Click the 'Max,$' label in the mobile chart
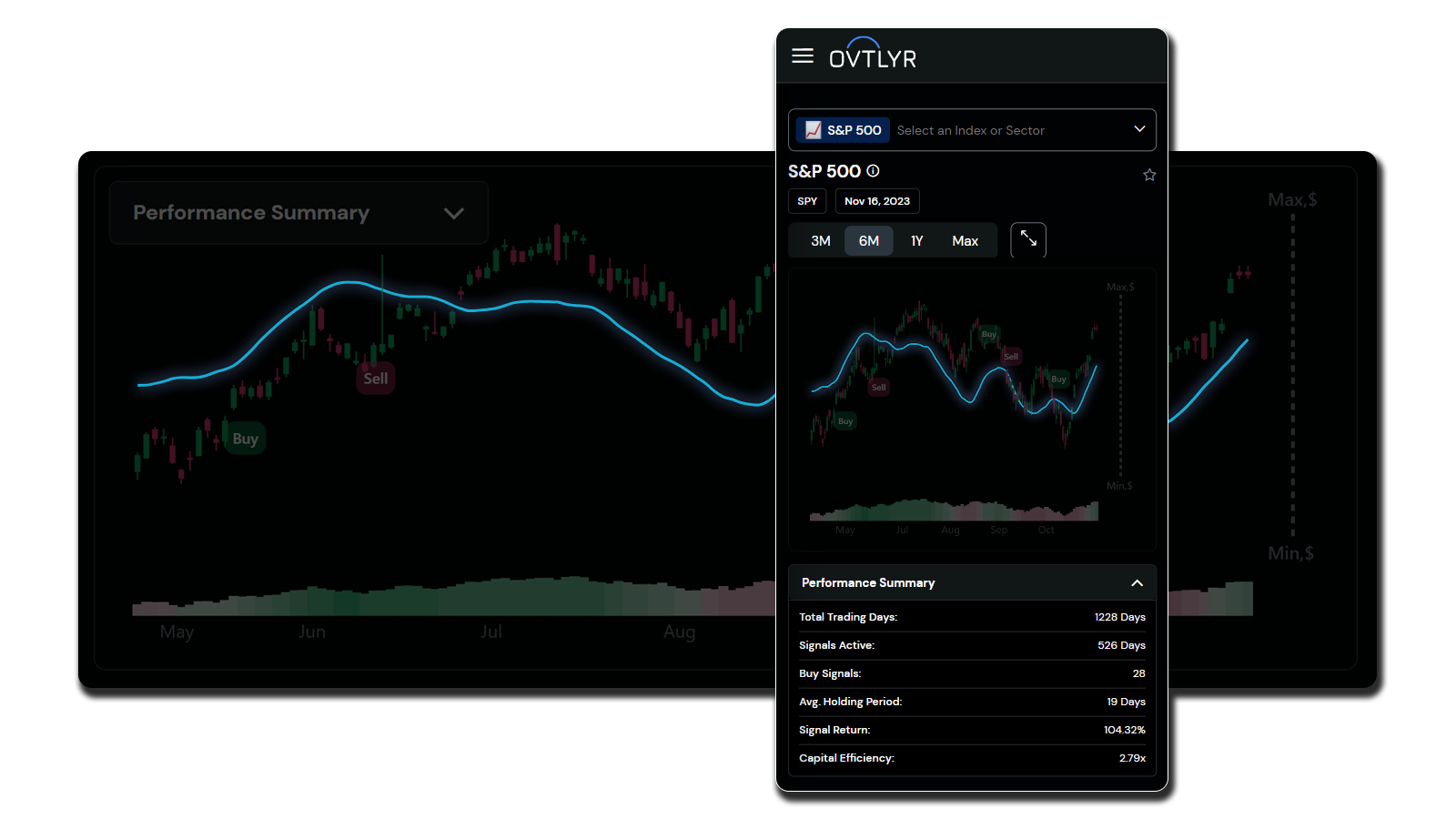Screen dimensions: 1456x819 tap(1120, 287)
